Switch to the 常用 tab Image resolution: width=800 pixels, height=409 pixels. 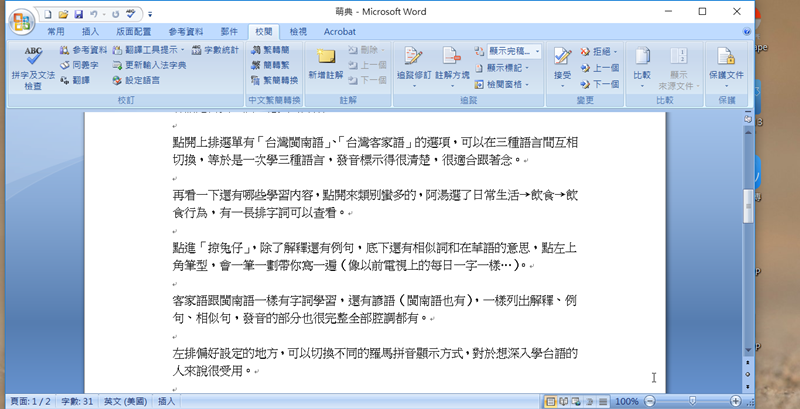pos(56,32)
